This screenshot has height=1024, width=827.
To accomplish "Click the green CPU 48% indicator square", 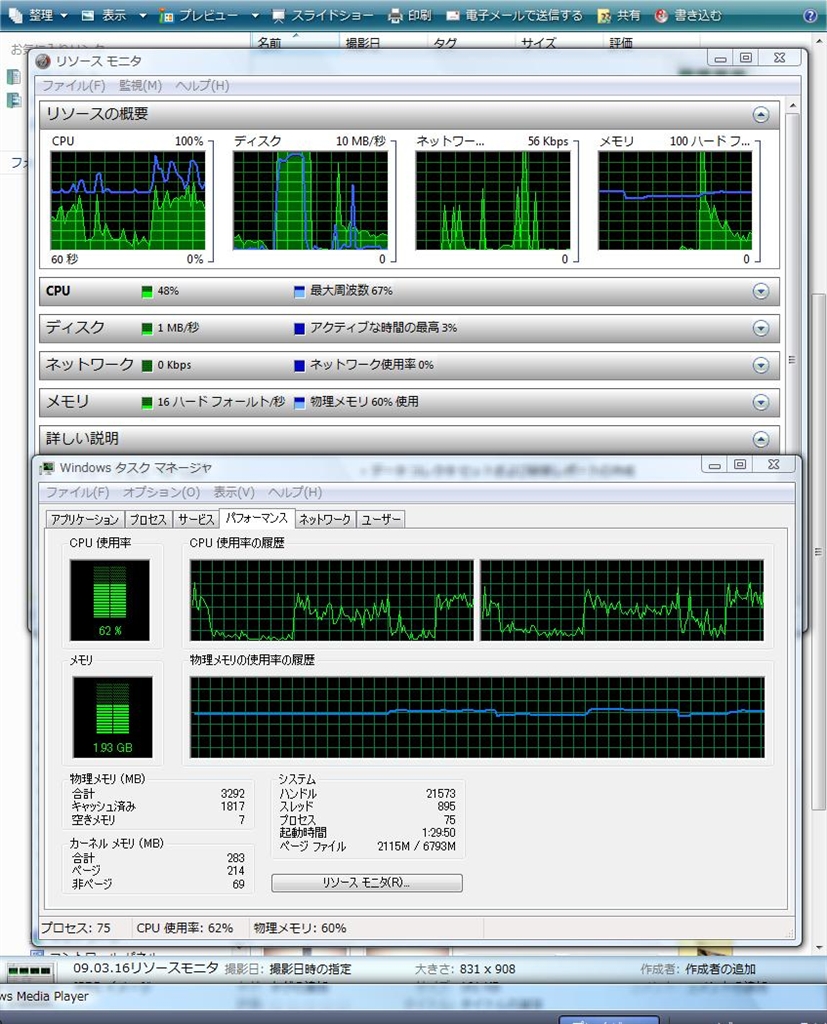I will [x=147, y=291].
